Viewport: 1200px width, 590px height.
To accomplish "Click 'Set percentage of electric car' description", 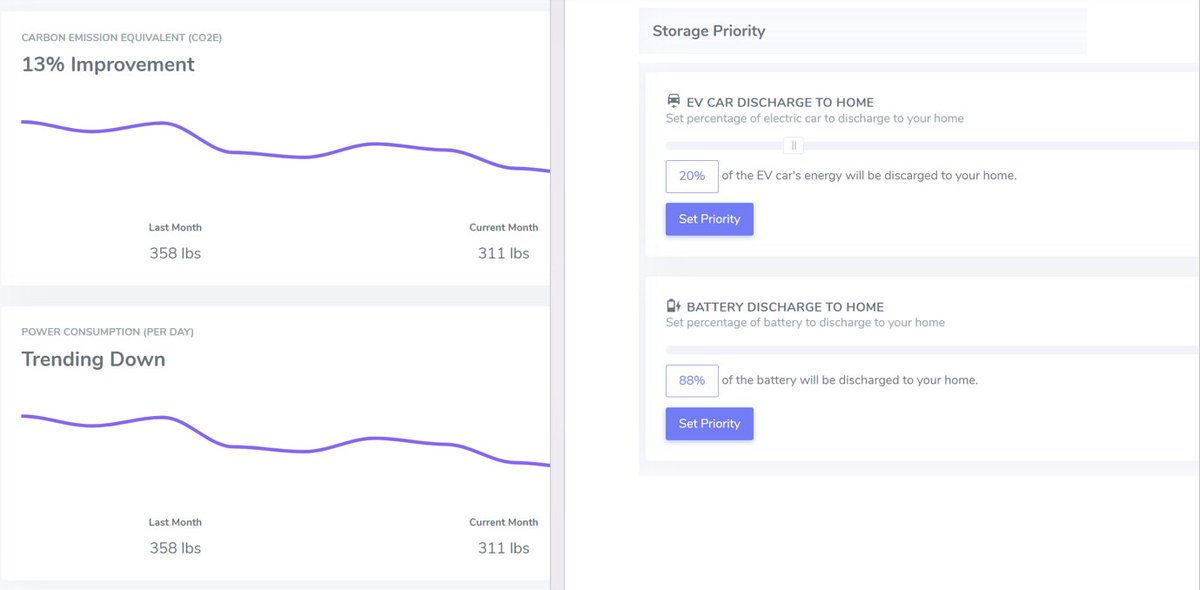I will (815, 118).
